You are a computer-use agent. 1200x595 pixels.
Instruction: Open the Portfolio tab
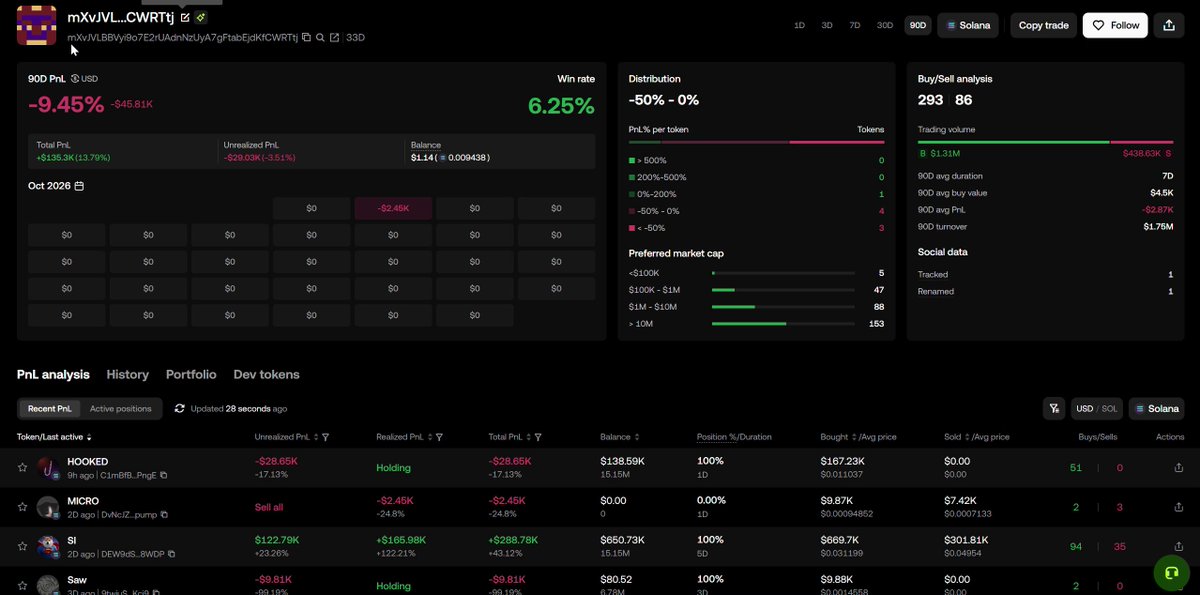(191, 374)
